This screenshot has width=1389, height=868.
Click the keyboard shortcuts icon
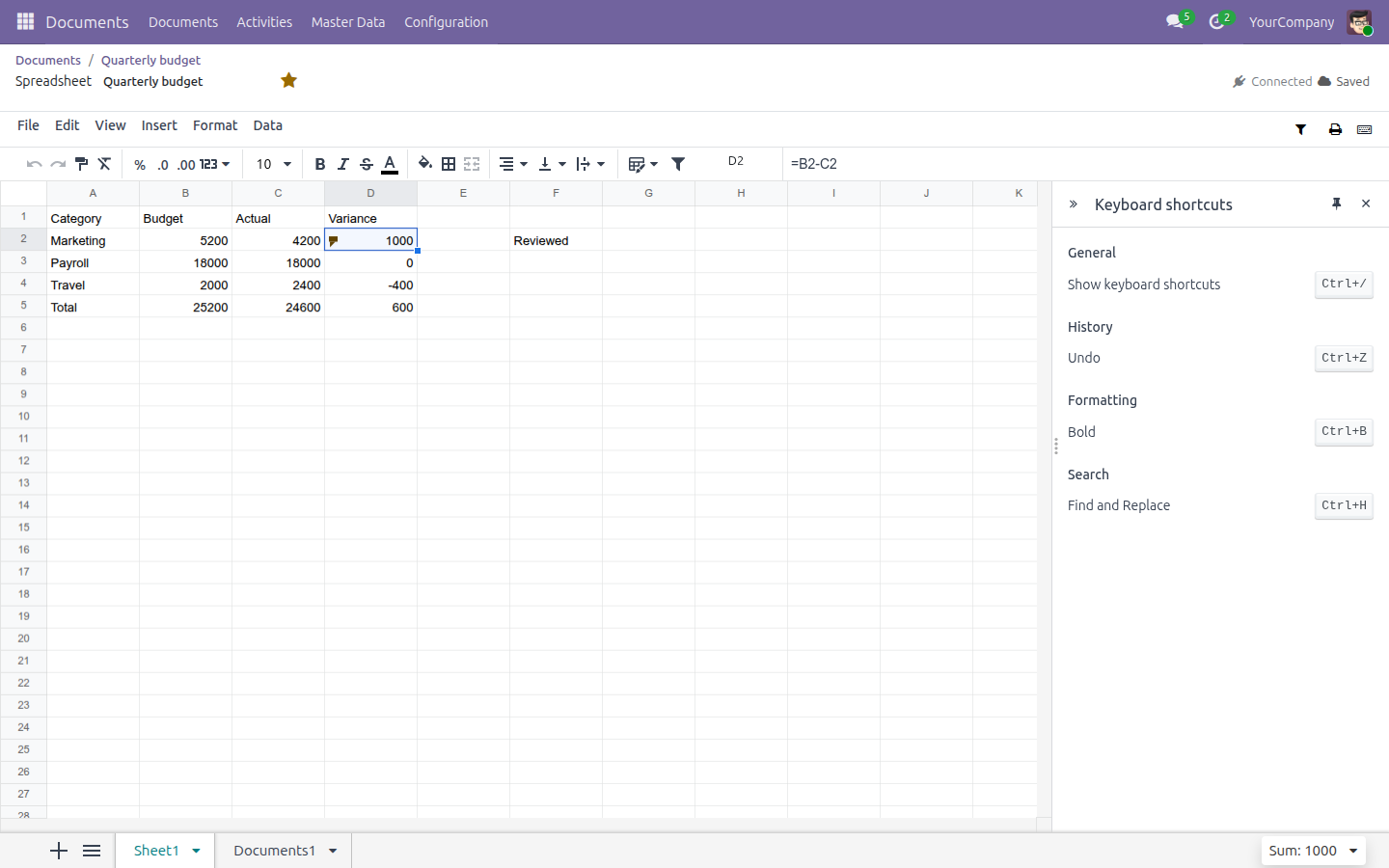click(x=1364, y=129)
